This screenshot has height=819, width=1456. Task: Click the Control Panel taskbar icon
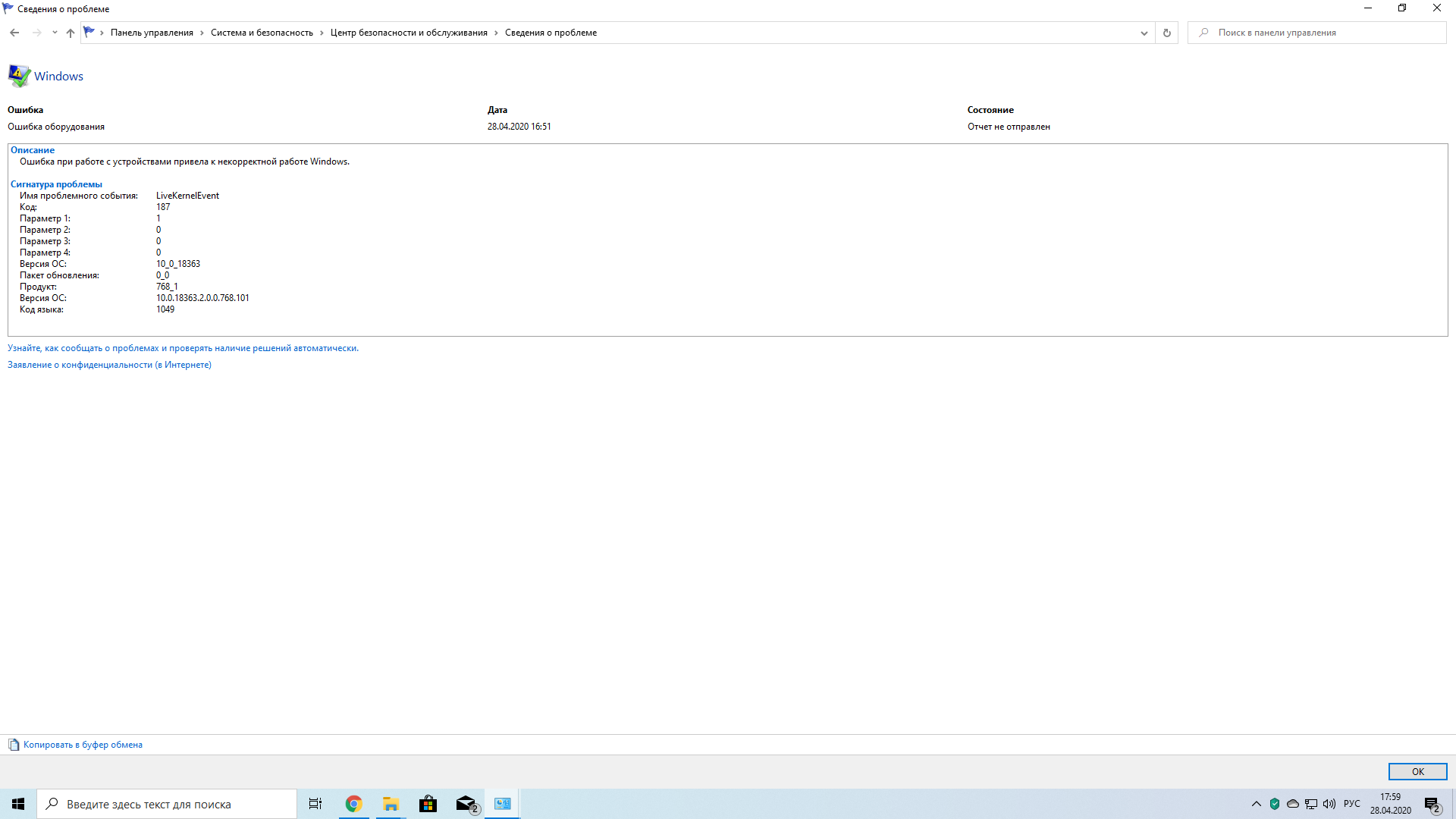pyautogui.click(x=503, y=804)
